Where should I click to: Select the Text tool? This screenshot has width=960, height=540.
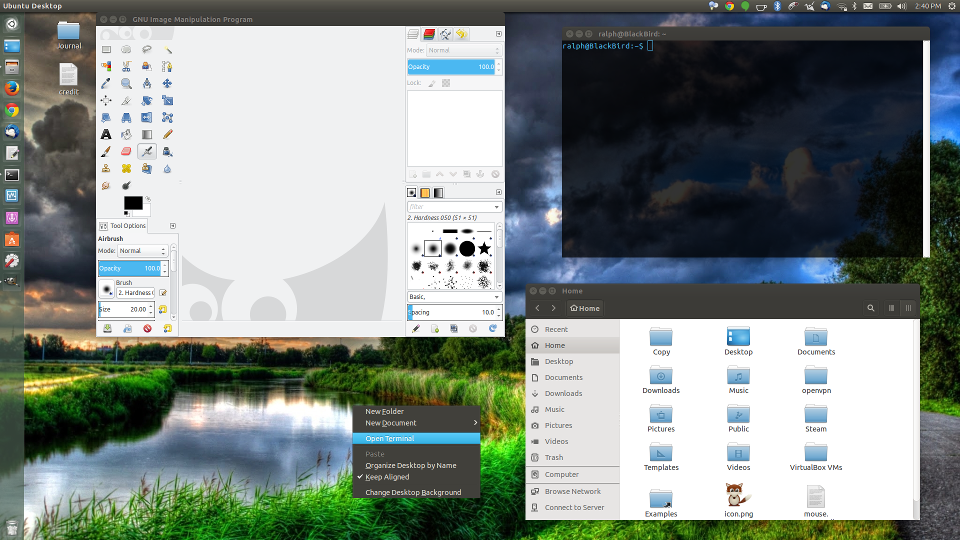click(107, 134)
